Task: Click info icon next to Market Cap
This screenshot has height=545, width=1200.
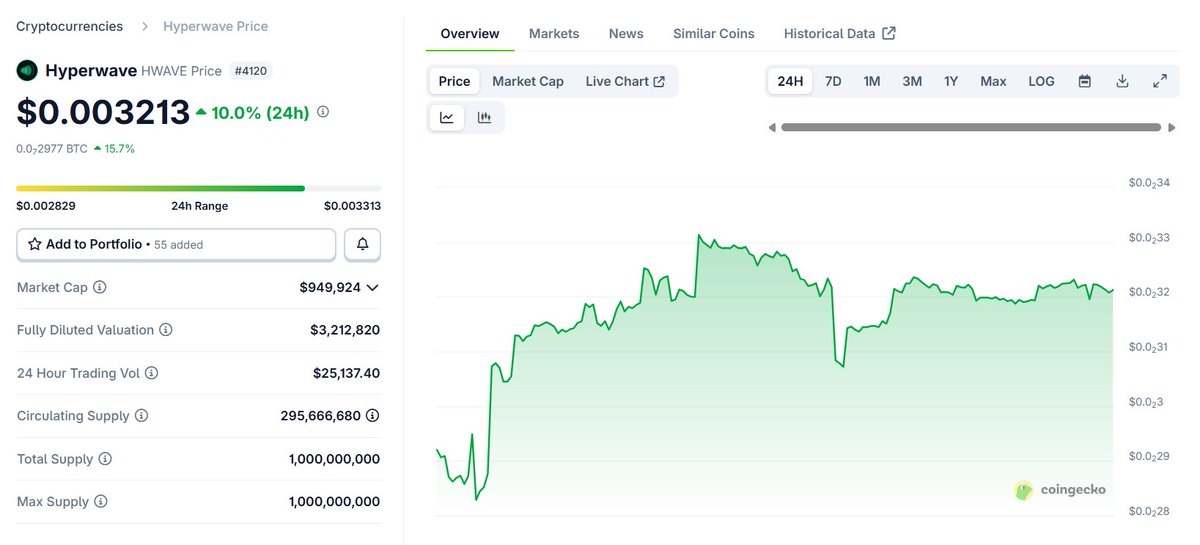Action: coord(100,287)
